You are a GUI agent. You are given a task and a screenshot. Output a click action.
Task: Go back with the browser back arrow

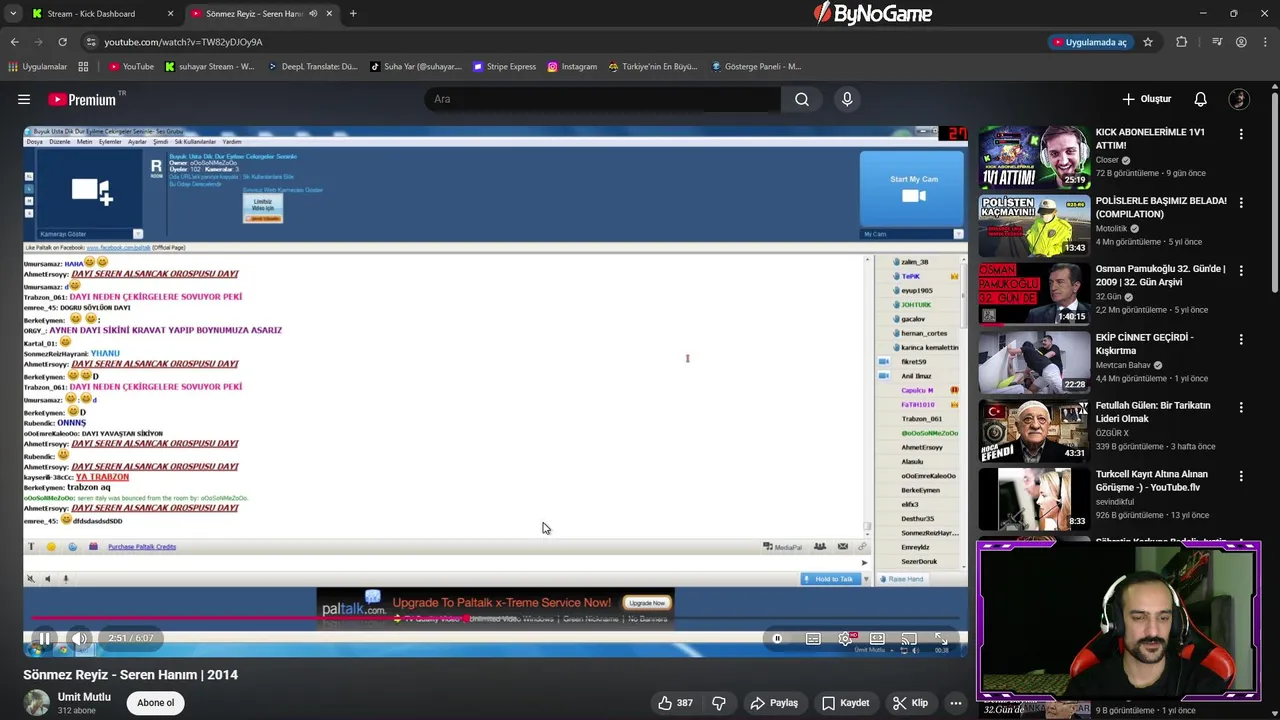tap(14, 42)
